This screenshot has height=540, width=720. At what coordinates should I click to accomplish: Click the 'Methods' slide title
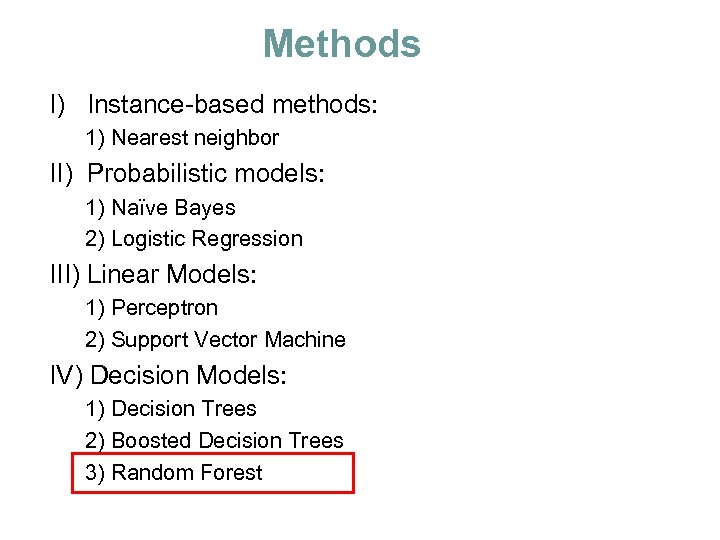point(341,44)
